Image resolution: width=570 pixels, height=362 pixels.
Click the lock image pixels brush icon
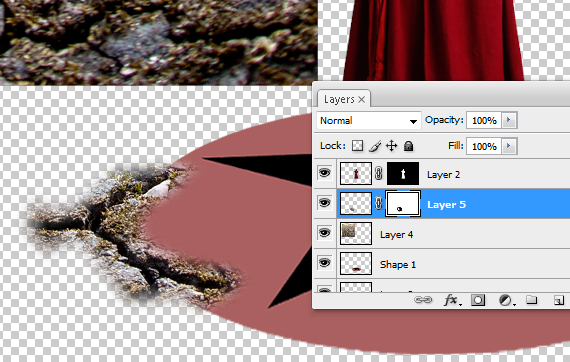(x=375, y=146)
